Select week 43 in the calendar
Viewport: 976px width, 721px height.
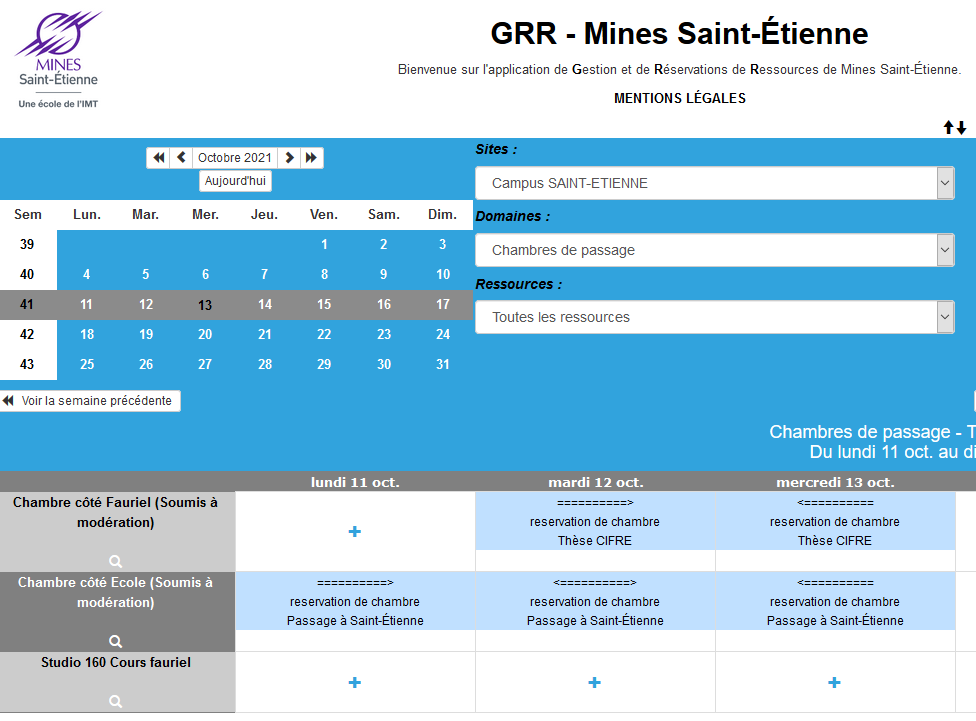pos(27,364)
